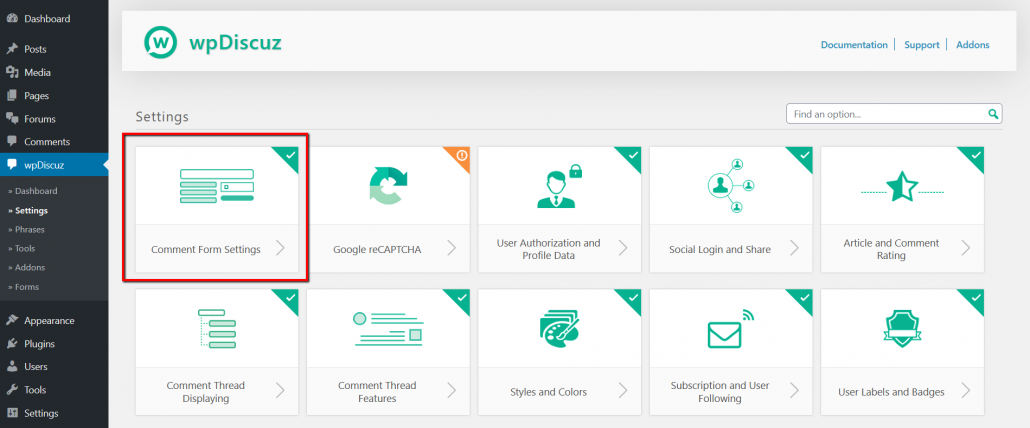Click the chevron beside Comment Thread Features
1030x428 pixels.
[x=452, y=391]
